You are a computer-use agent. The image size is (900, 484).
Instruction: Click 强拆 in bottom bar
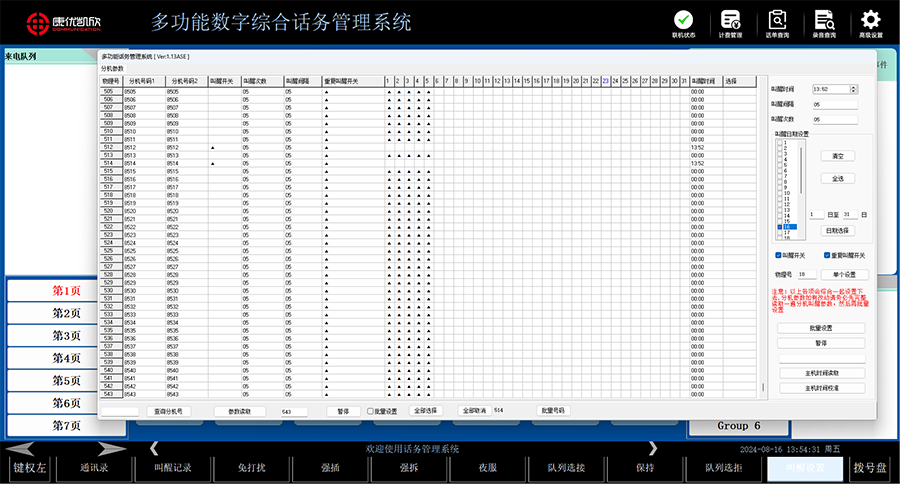click(x=409, y=468)
